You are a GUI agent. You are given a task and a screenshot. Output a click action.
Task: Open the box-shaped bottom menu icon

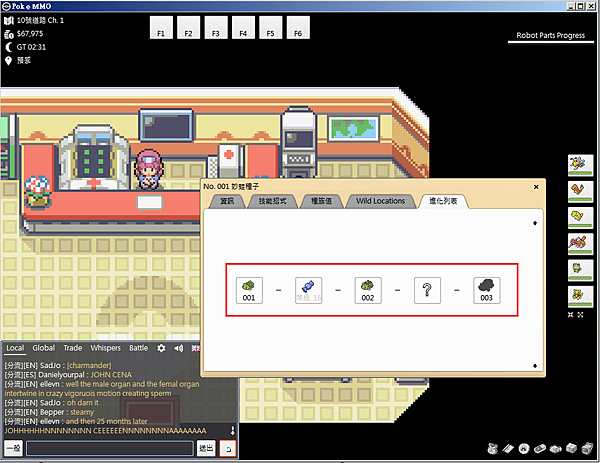[x=571, y=448]
